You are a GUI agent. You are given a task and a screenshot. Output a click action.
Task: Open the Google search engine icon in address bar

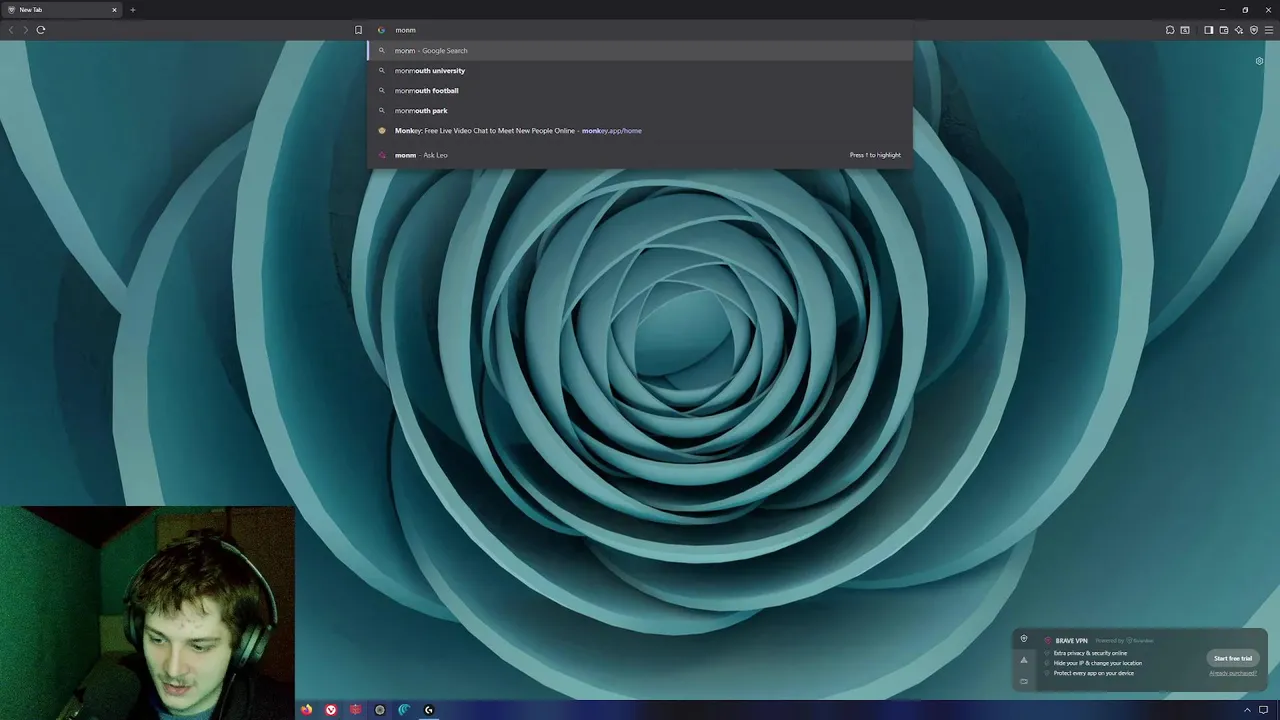point(381,30)
